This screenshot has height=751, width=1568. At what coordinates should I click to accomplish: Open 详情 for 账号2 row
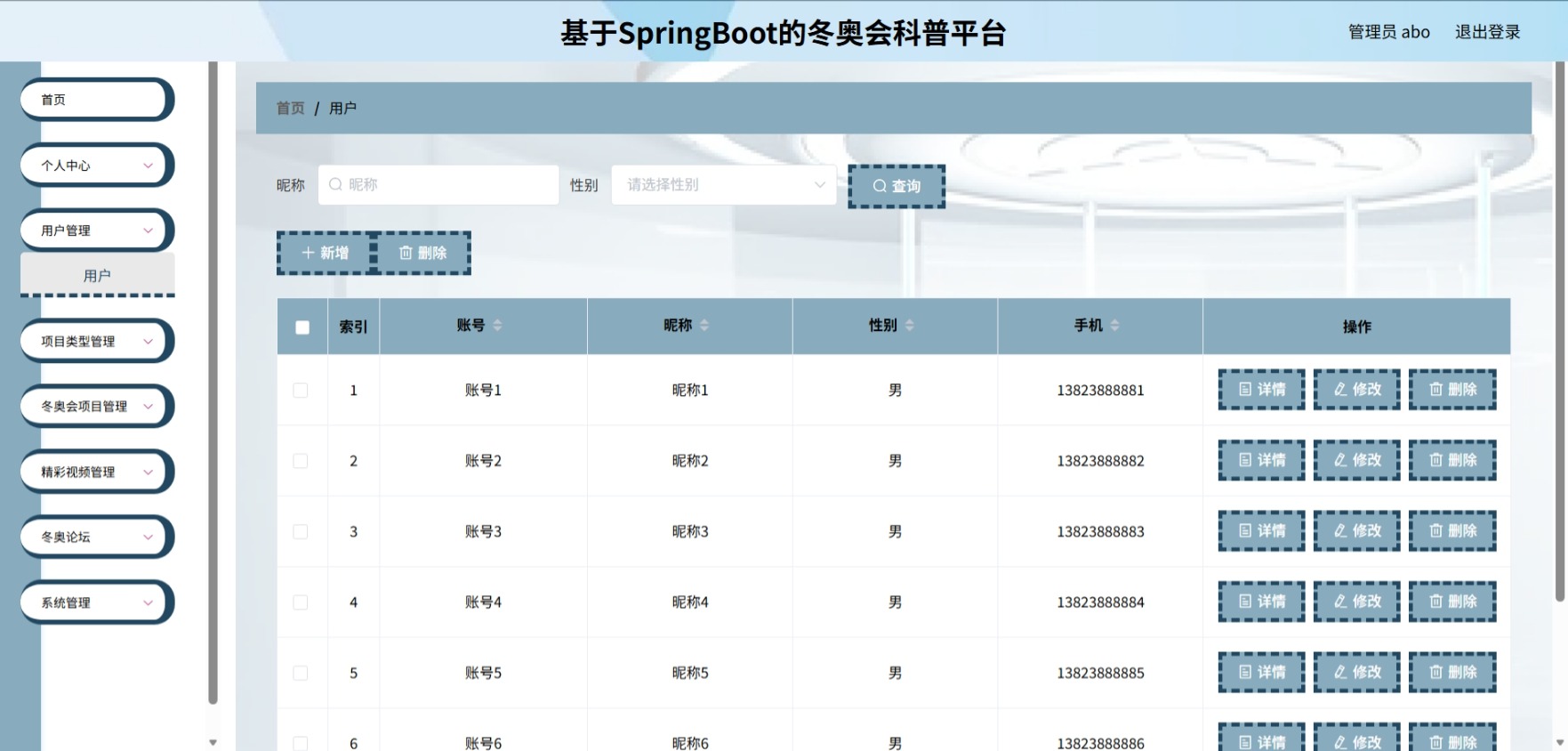point(1261,460)
